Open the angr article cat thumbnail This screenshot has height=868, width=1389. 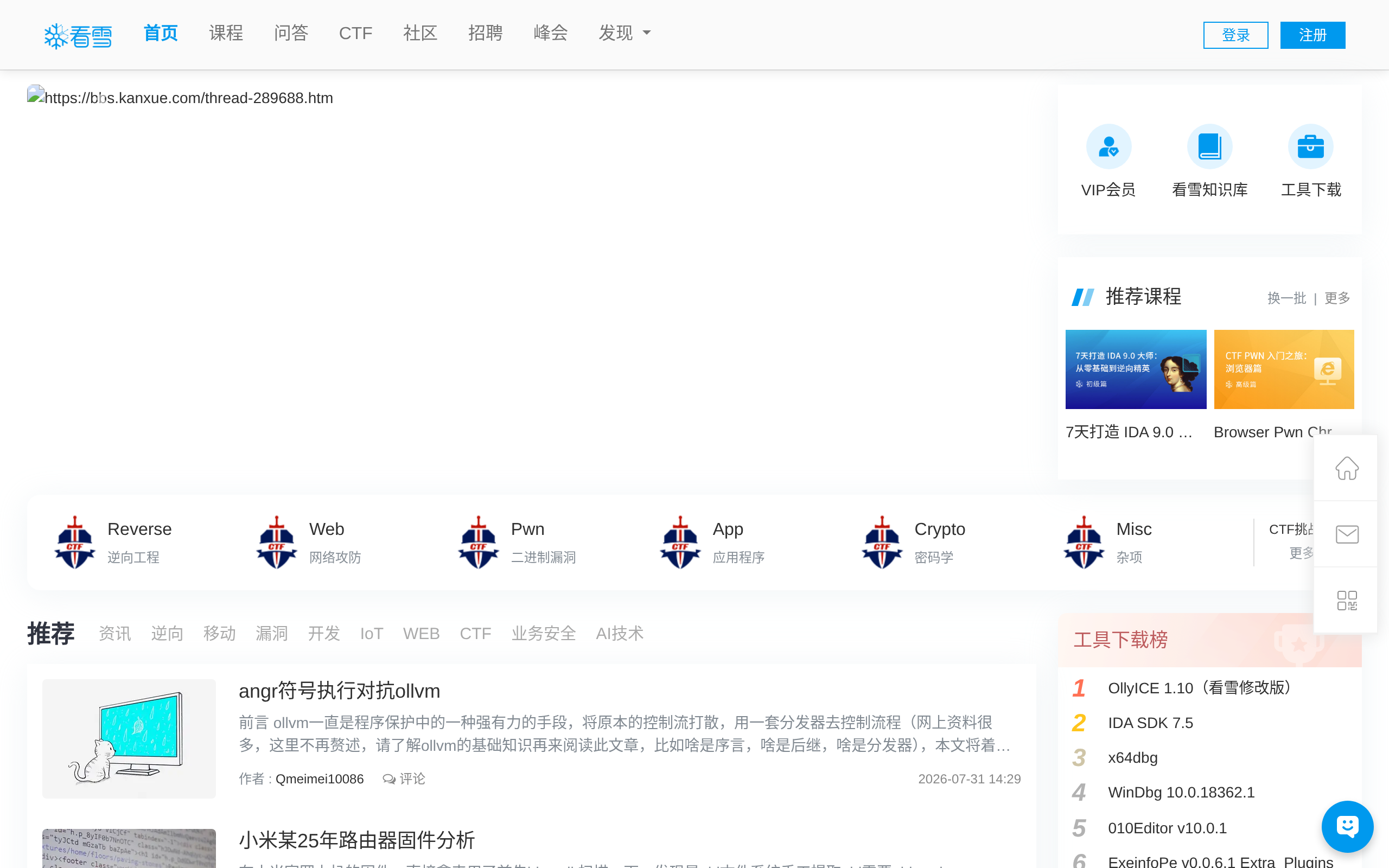(x=129, y=738)
